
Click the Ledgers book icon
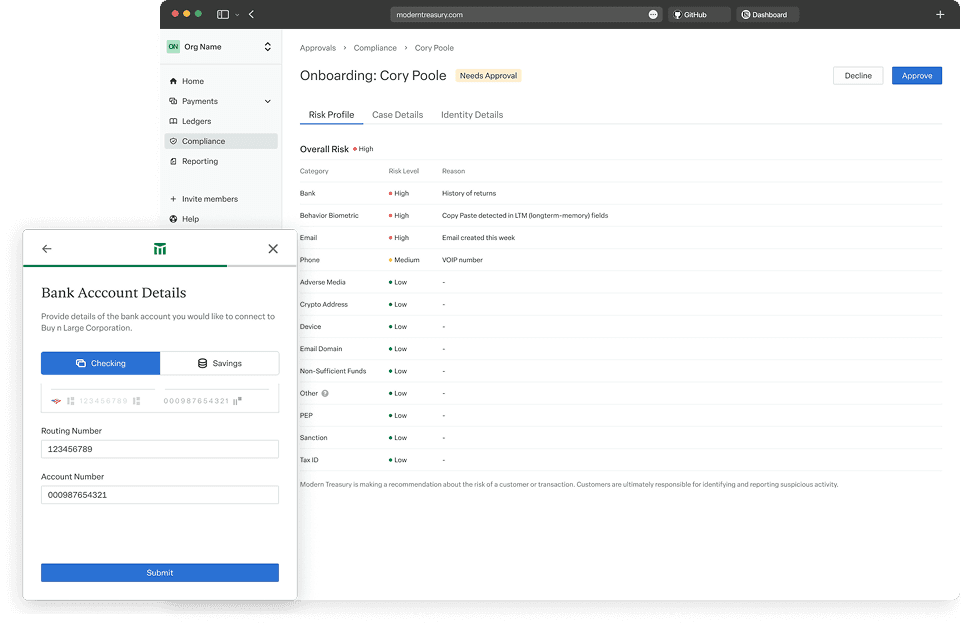tap(173, 121)
